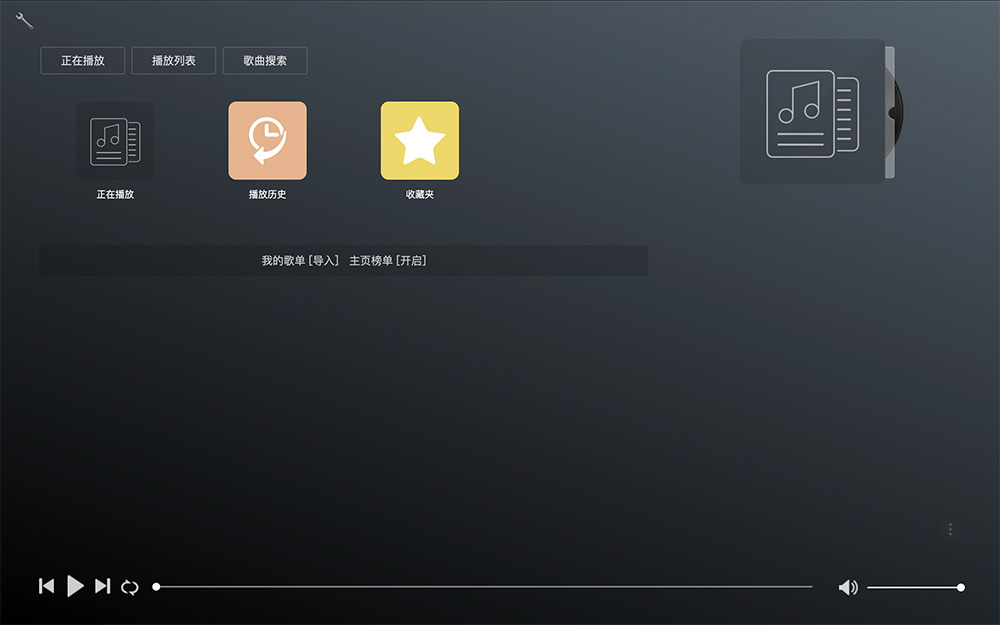Click the volume slider handle
1000x625 pixels.
[x=959, y=587]
